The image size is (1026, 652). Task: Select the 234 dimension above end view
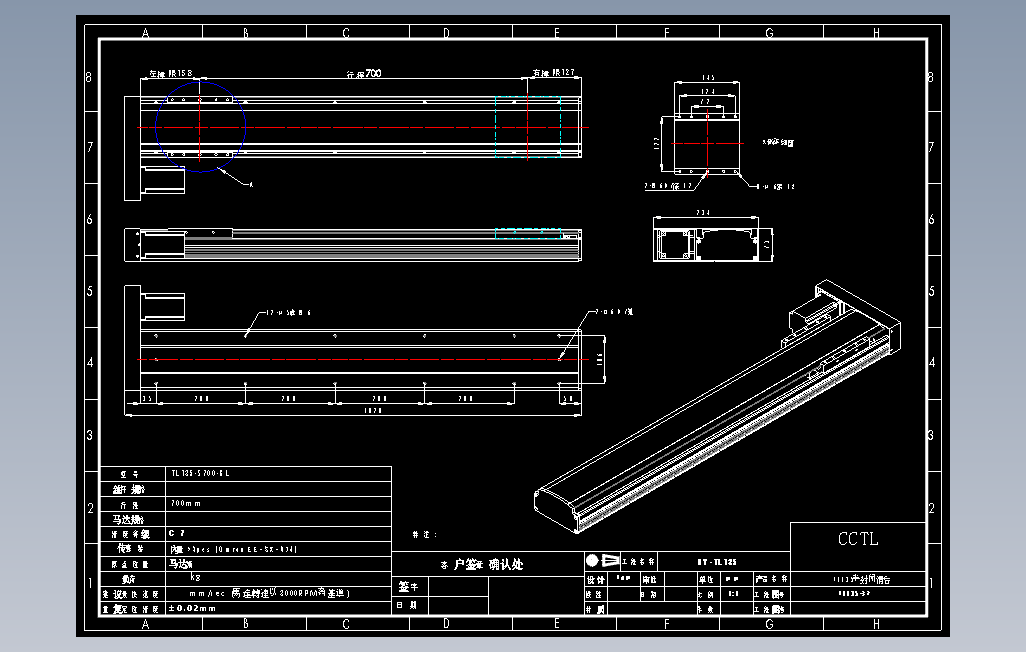703,213
